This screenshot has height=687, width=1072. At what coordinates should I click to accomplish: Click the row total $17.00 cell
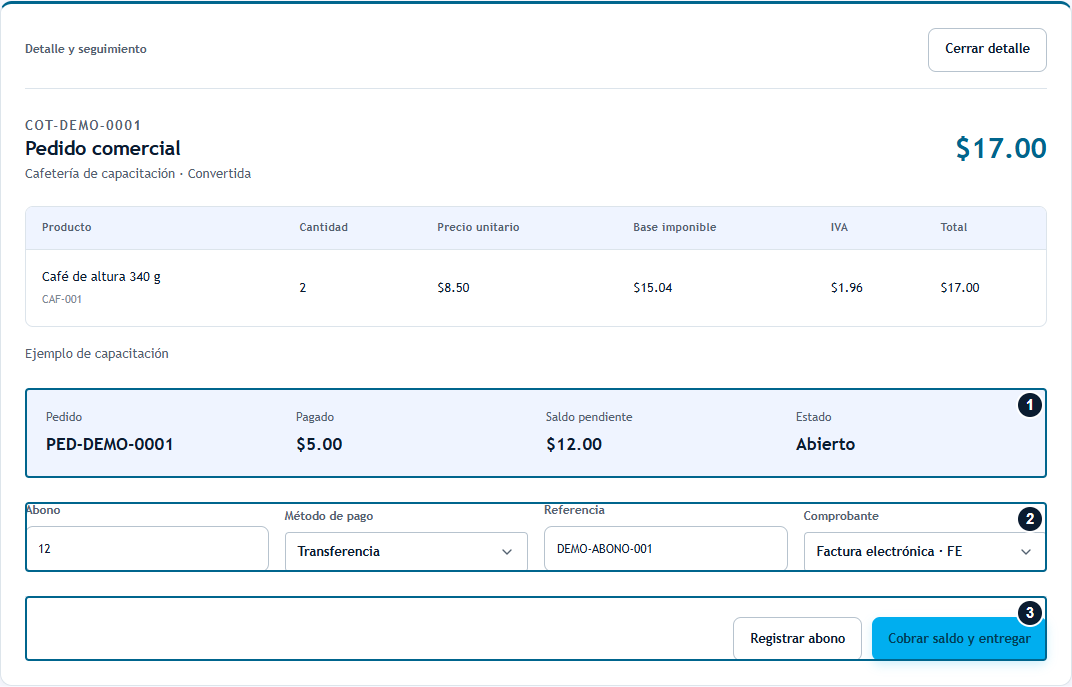(959, 288)
